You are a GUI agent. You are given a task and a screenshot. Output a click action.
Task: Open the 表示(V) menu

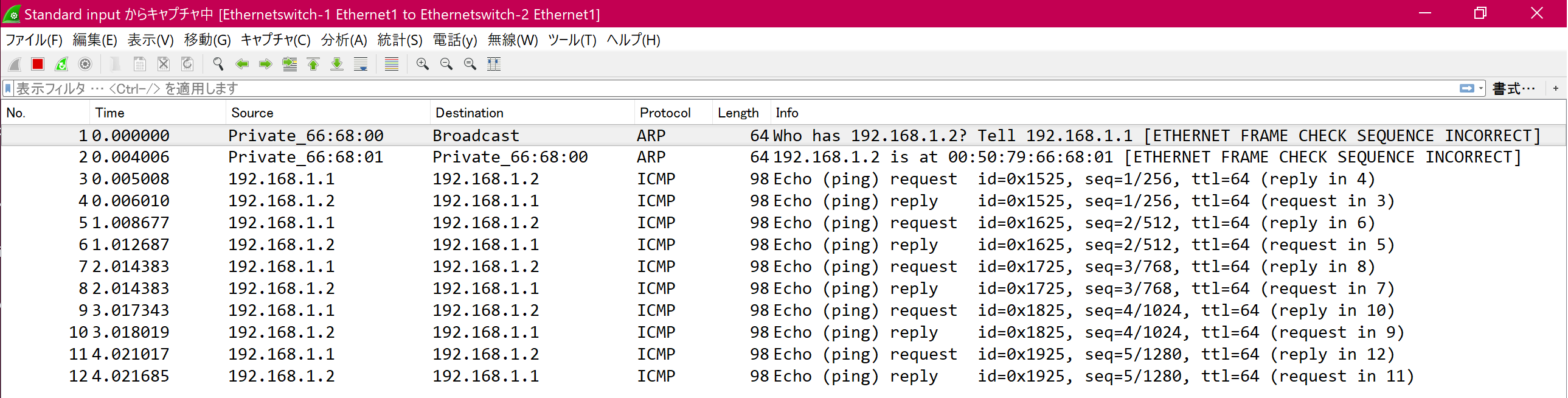click(150, 40)
